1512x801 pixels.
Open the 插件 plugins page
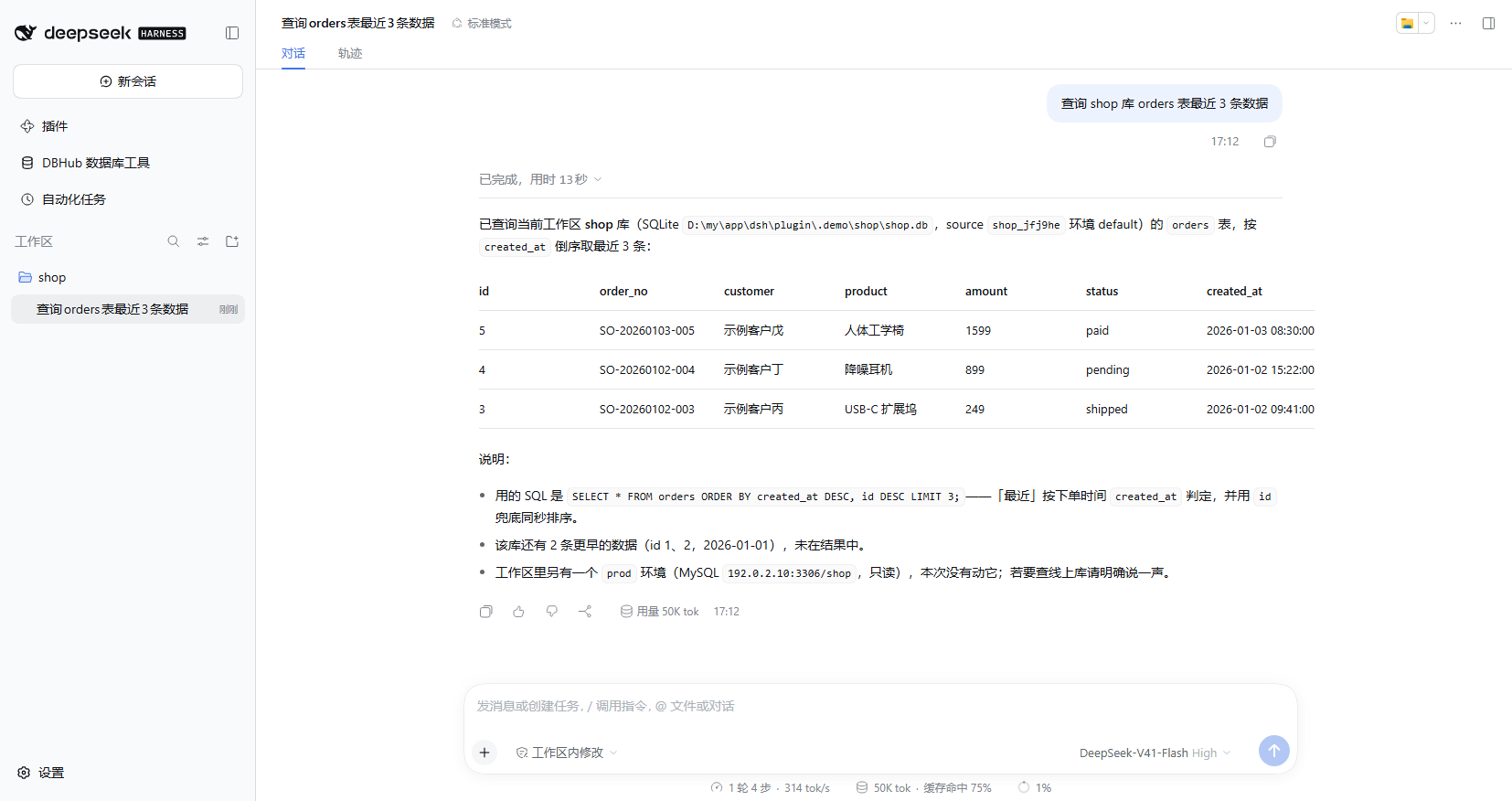point(128,126)
